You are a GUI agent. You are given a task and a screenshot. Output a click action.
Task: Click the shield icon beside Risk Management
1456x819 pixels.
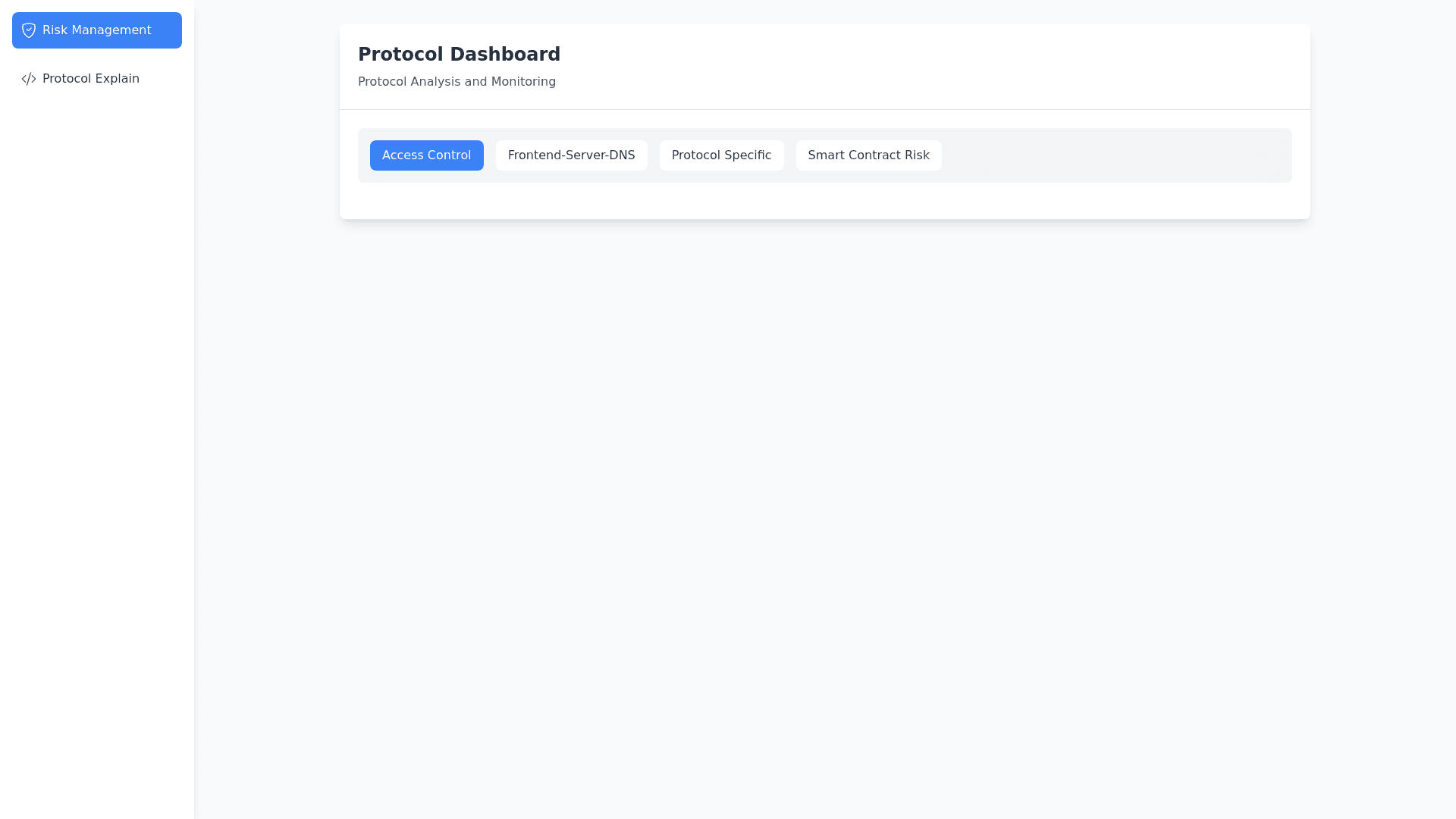(29, 30)
